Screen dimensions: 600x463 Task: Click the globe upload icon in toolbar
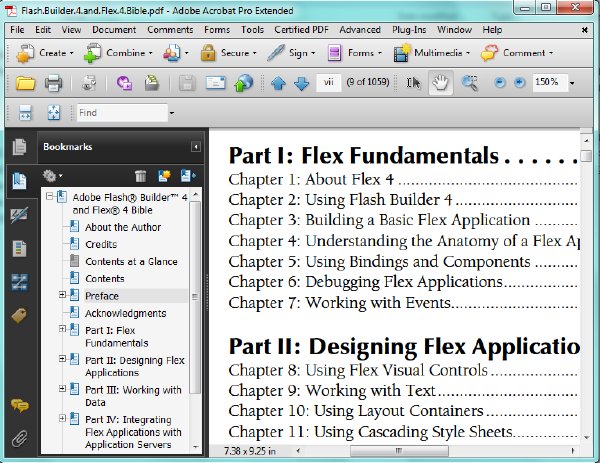(244, 82)
